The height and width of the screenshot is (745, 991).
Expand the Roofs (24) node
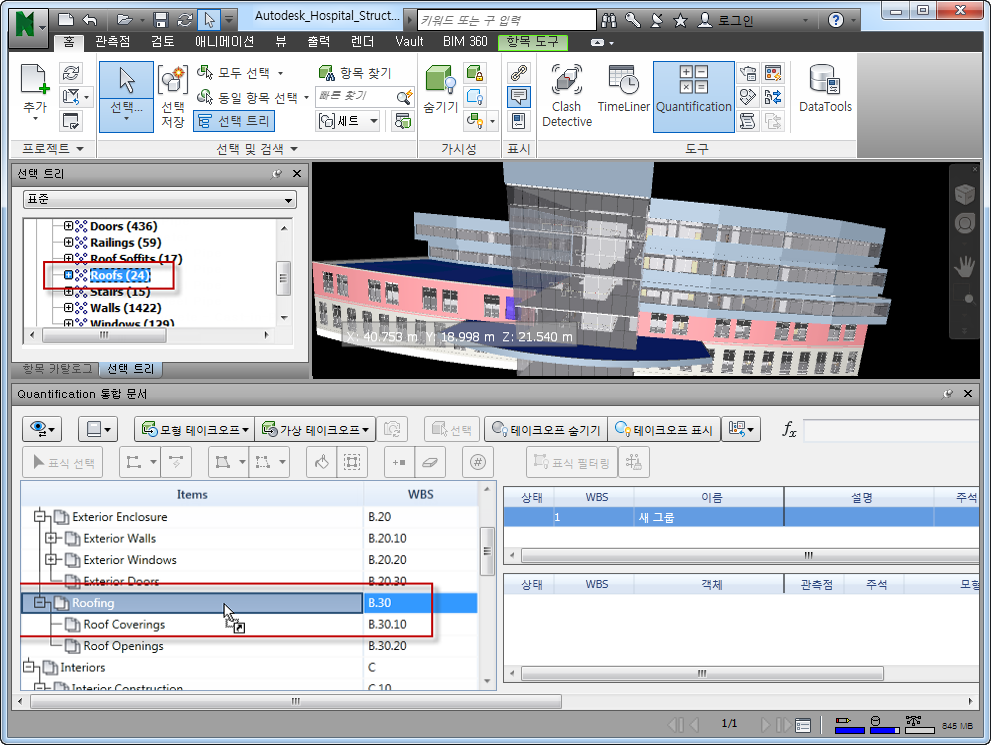[68, 275]
